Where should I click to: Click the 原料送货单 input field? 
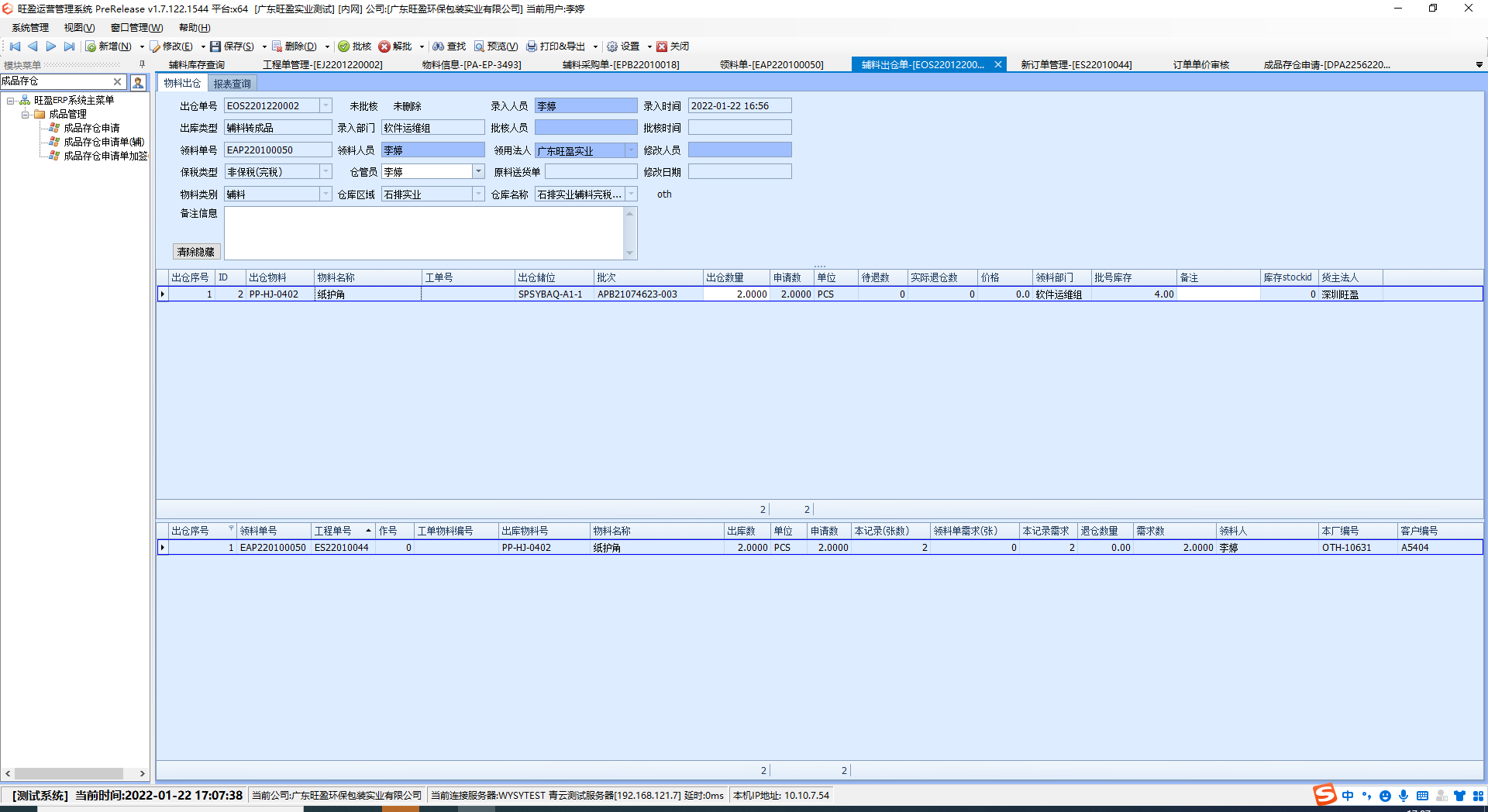[591, 171]
